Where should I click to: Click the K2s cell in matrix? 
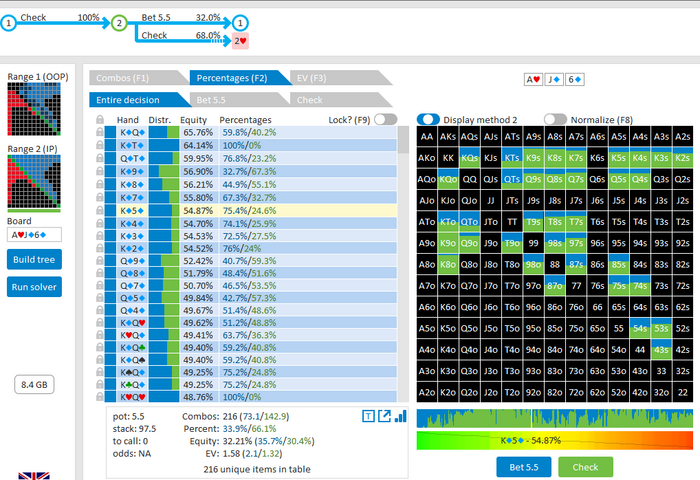(x=683, y=158)
